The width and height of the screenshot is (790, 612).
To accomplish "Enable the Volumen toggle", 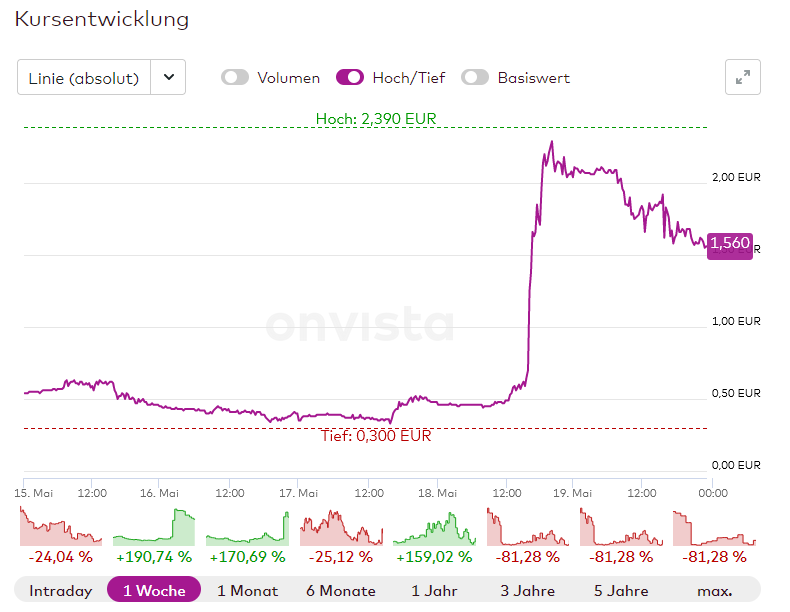I will [x=235, y=77].
